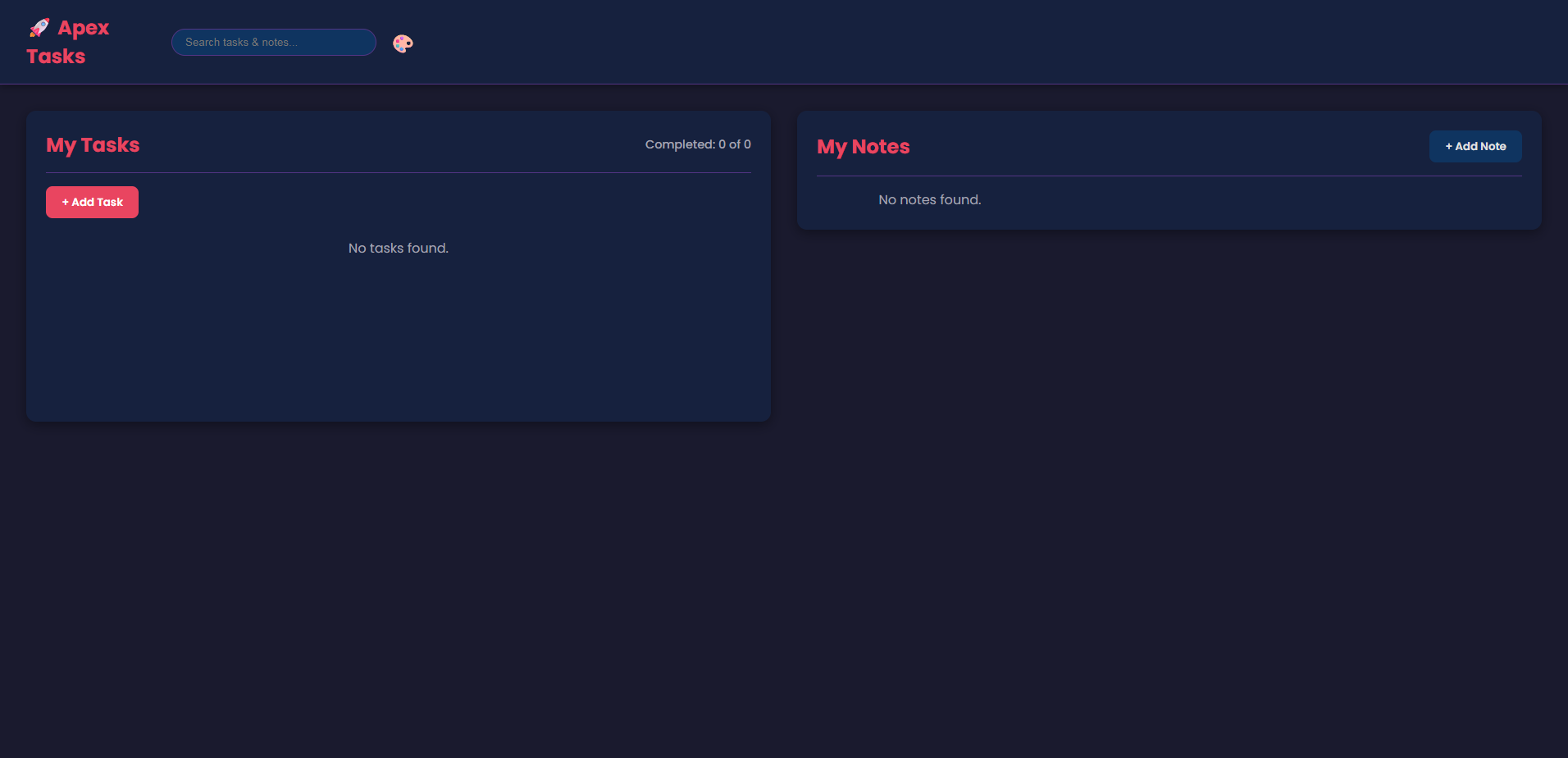This screenshot has width=1568, height=758.
Task: Click the plus sign on Add Task button
Action: (x=66, y=203)
